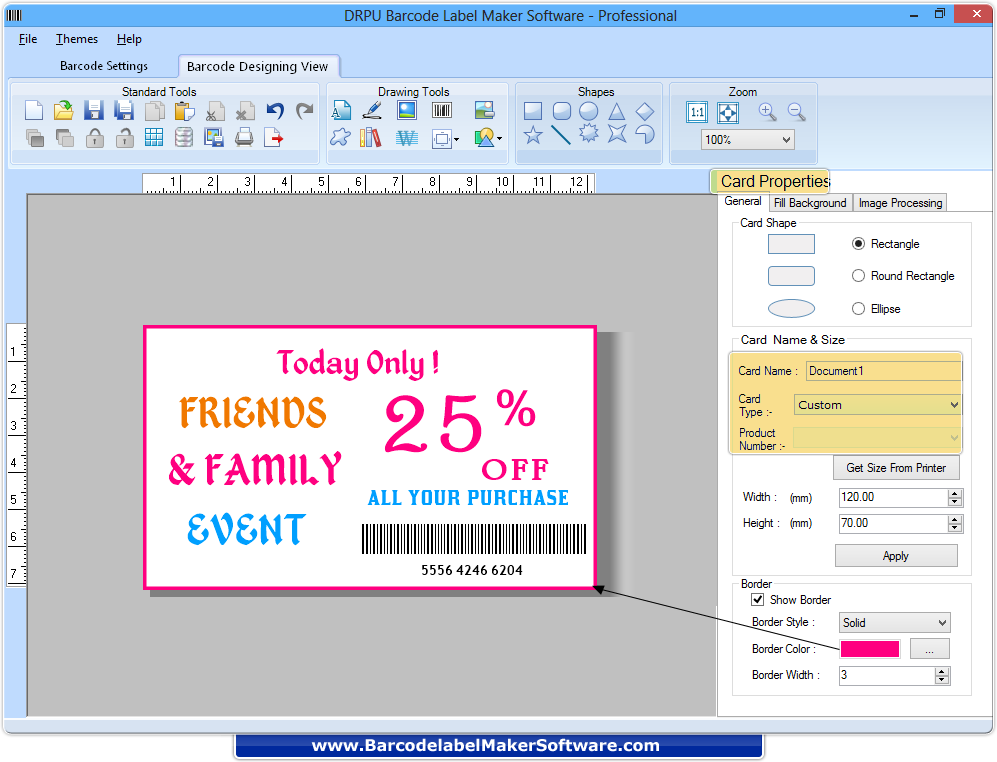Draw a five-point star from Shapes
The width and height of the screenshot is (997, 762).
pyautogui.click(x=533, y=135)
